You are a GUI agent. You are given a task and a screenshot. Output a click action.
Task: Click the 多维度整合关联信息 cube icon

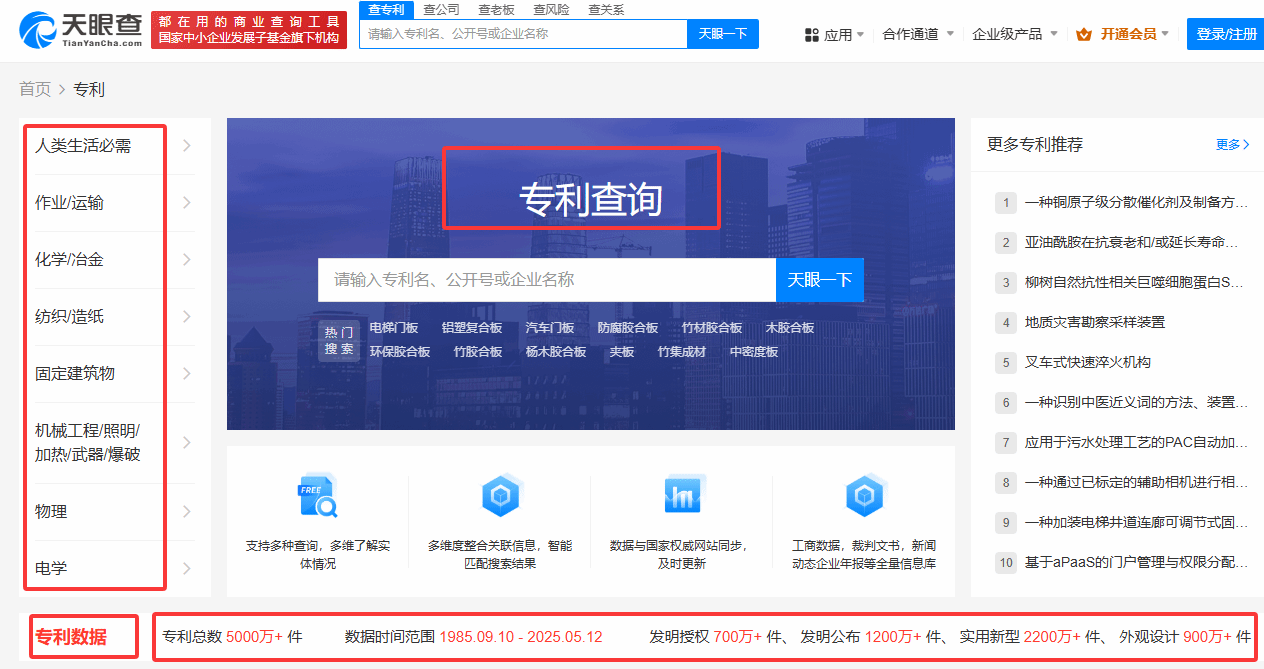500,496
